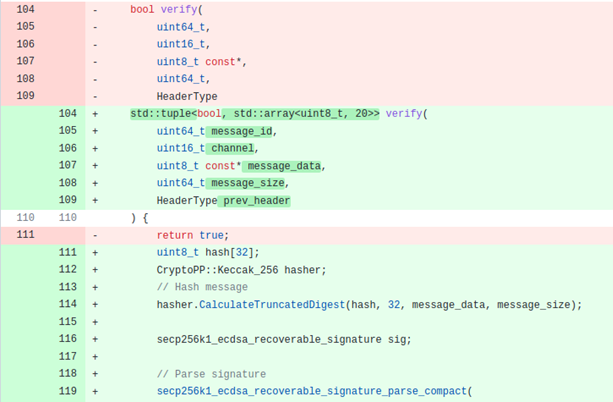This screenshot has width=613, height=402.
Task: Click removed 'HeaderType' line without parameter name
Action: [x=187, y=96]
